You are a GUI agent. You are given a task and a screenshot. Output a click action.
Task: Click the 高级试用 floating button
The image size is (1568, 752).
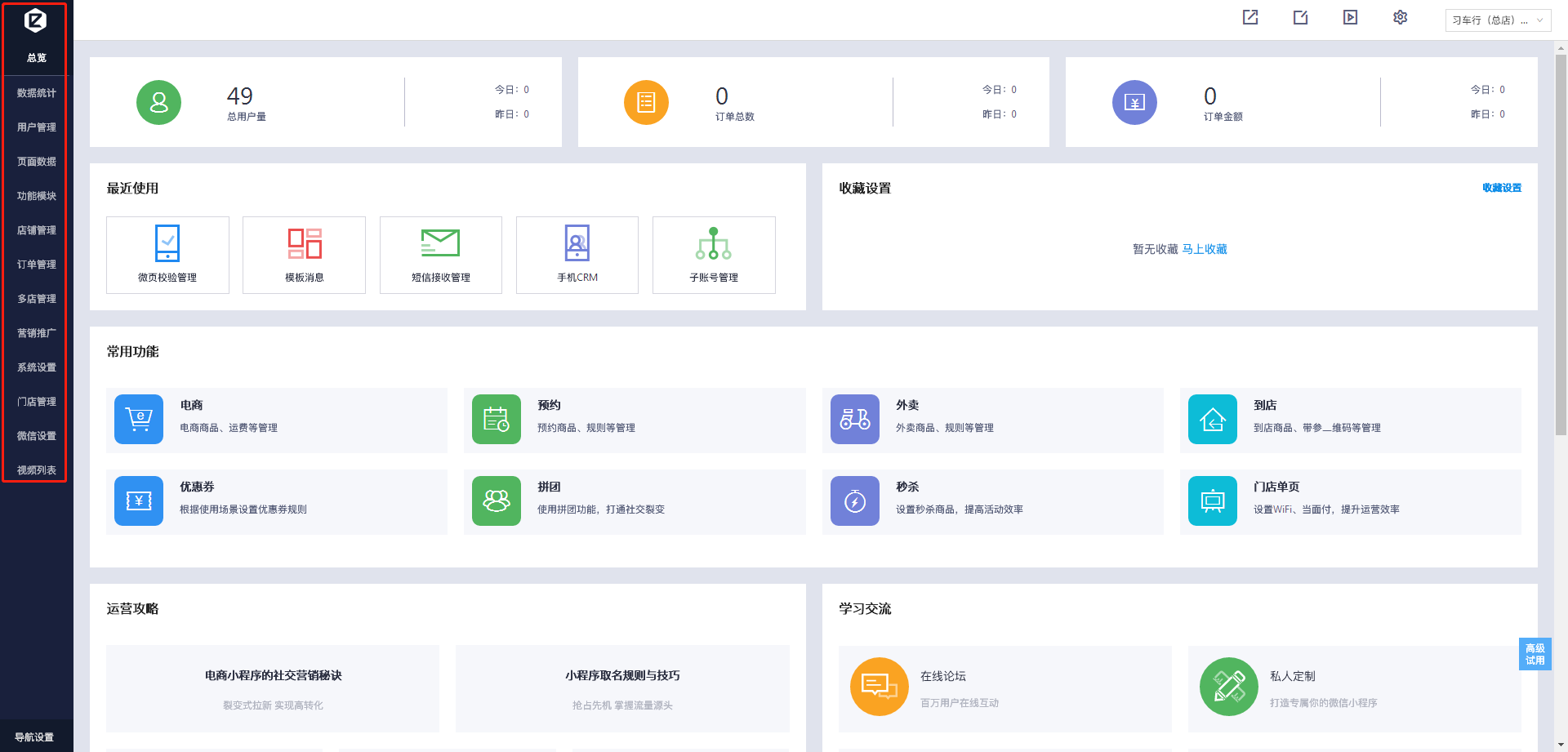coord(1535,654)
